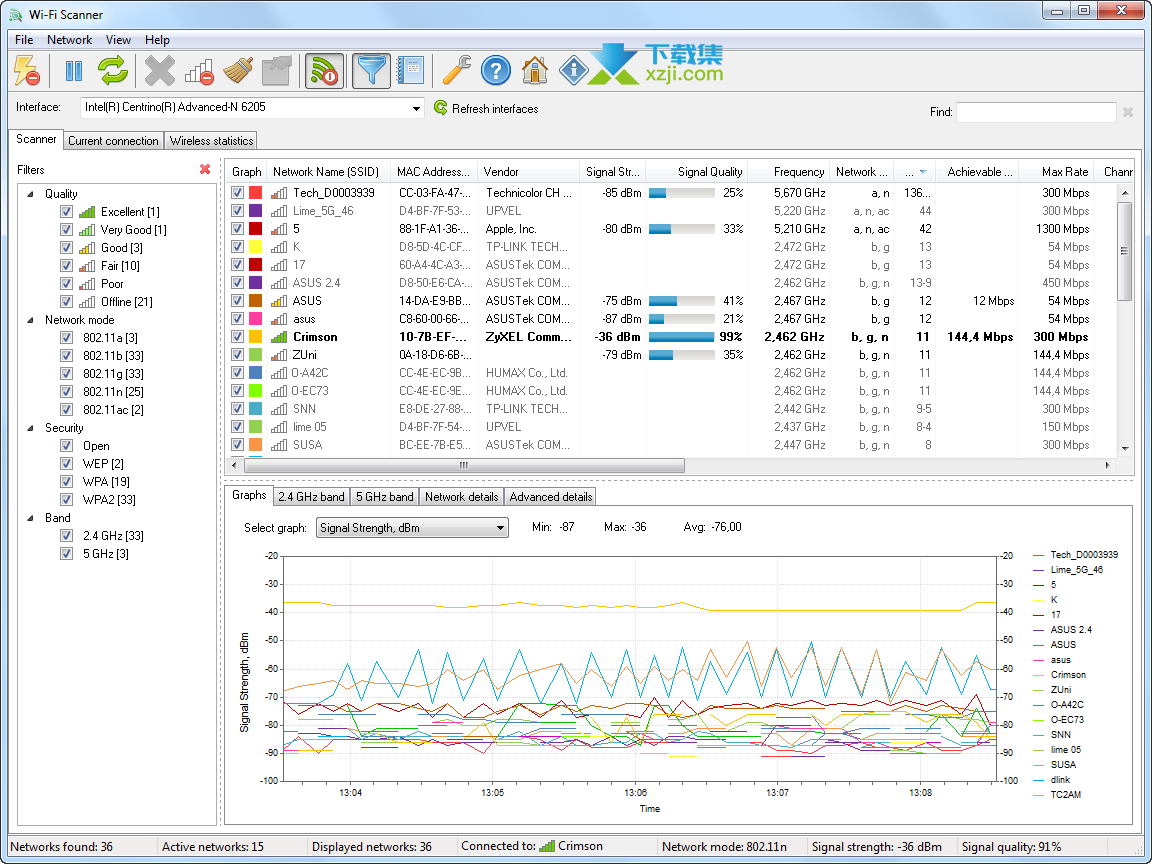Click the purple swatch of Lime_5G_46

[x=256, y=211]
